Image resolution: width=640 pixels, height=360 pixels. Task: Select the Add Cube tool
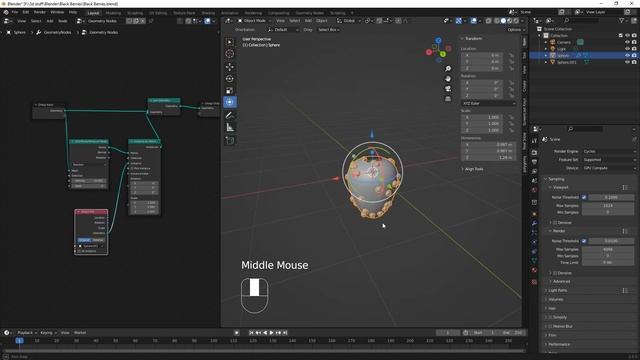click(x=230, y=140)
